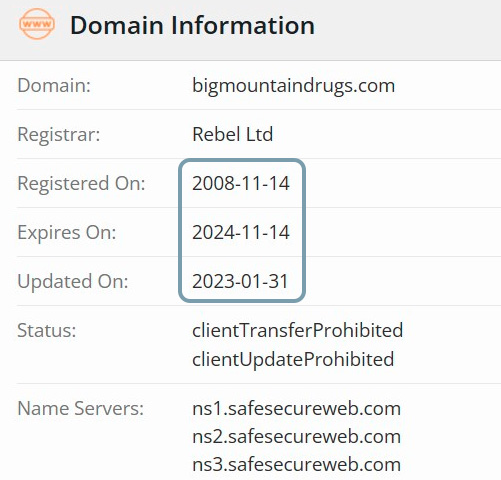The height and width of the screenshot is (480, 501).
Task: Click the Rebel Ltd registrar name
Action: tap(233, 134)
